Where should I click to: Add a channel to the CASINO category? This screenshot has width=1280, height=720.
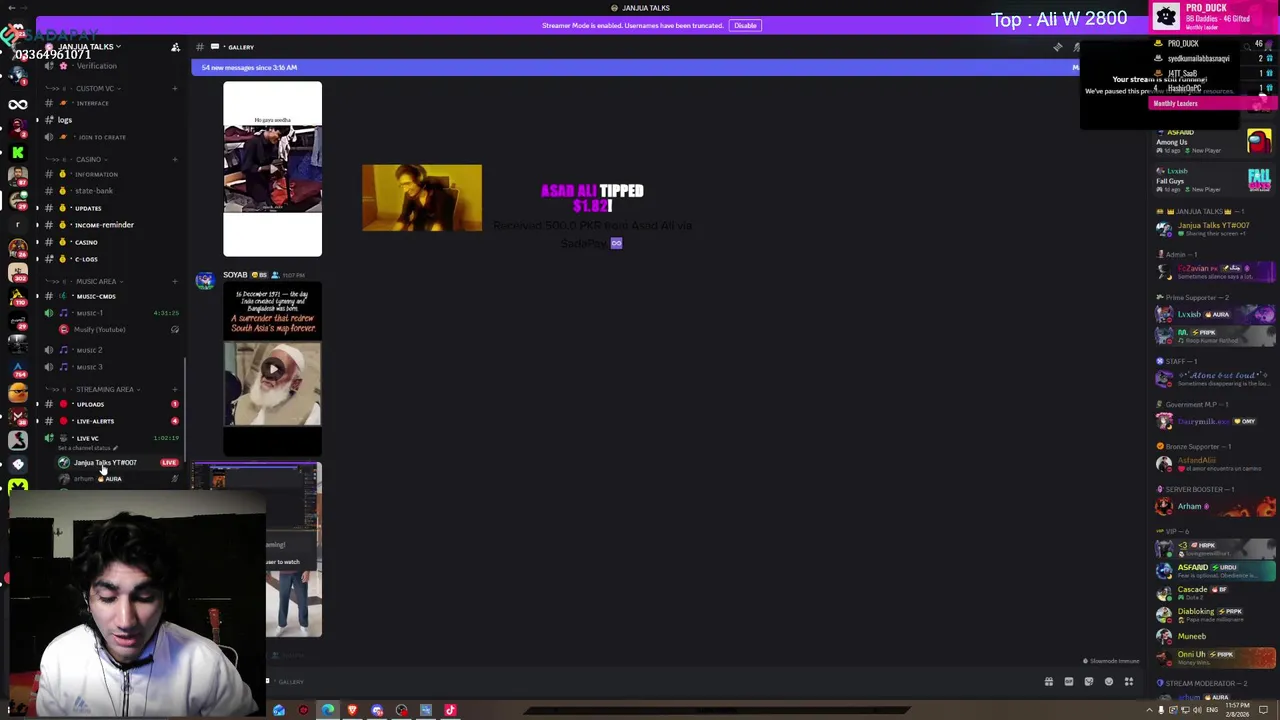[x=174, y=159]
